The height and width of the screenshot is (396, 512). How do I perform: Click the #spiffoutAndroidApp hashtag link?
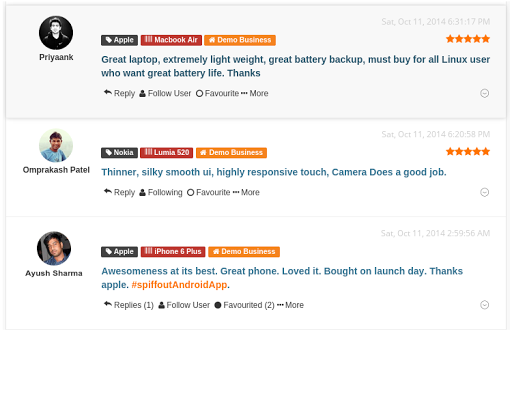click(179, 285)
